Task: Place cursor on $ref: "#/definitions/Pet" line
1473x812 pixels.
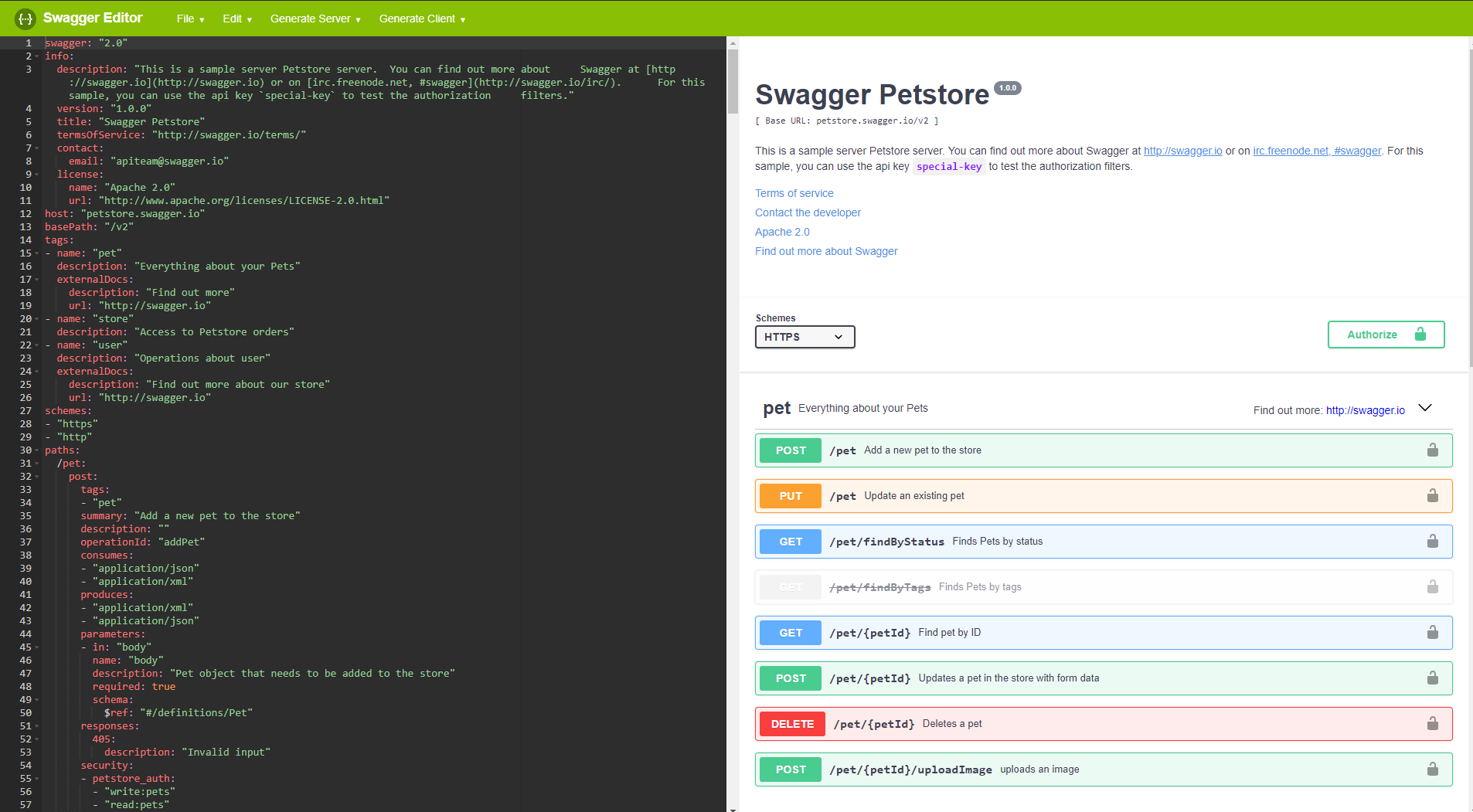Action: coord(179,713)
